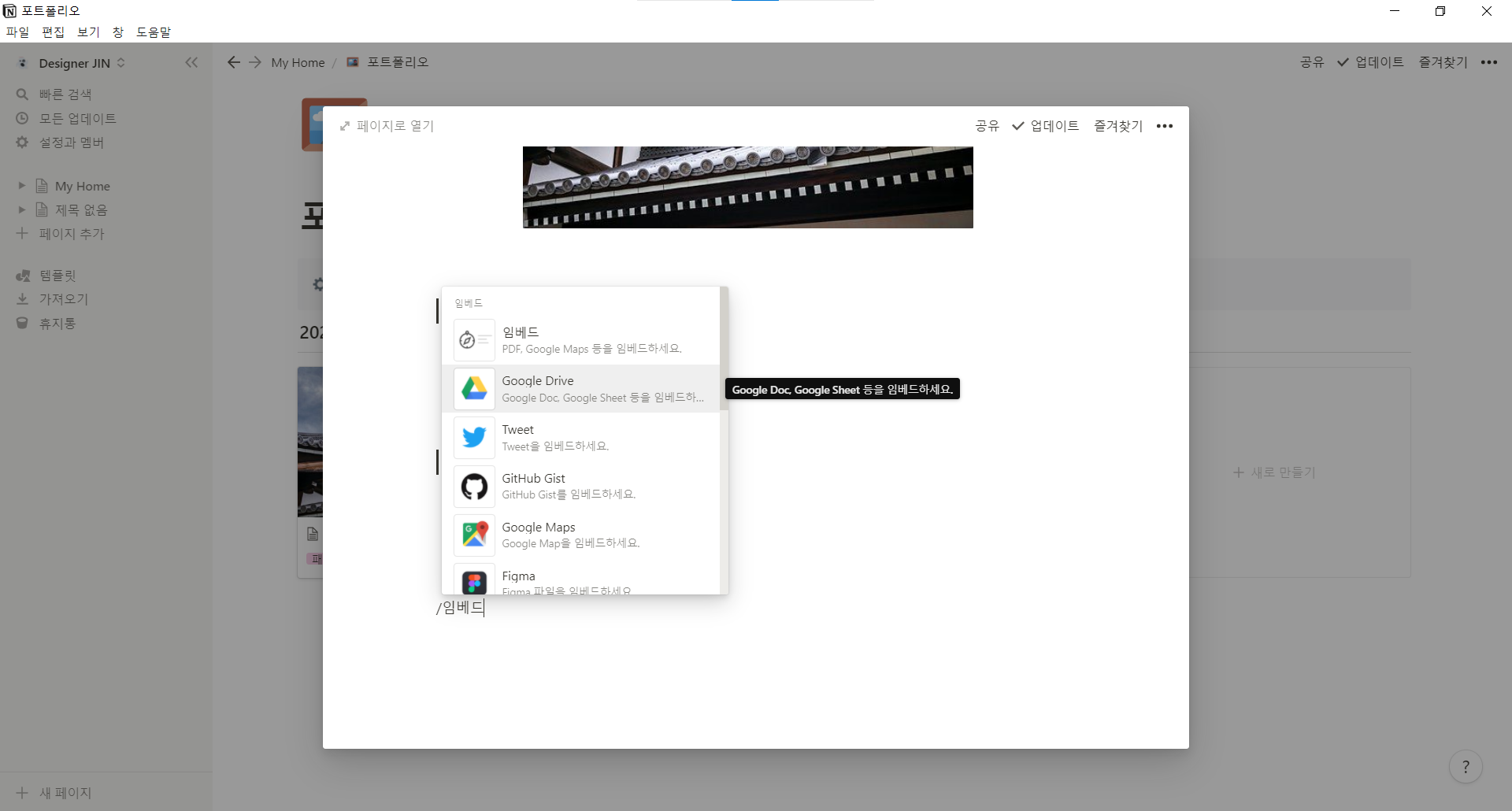Image resolution: width=1512 pixels, height=811 pixels.
Task: Open the 파일 menu
Action: tap(17, 32)
